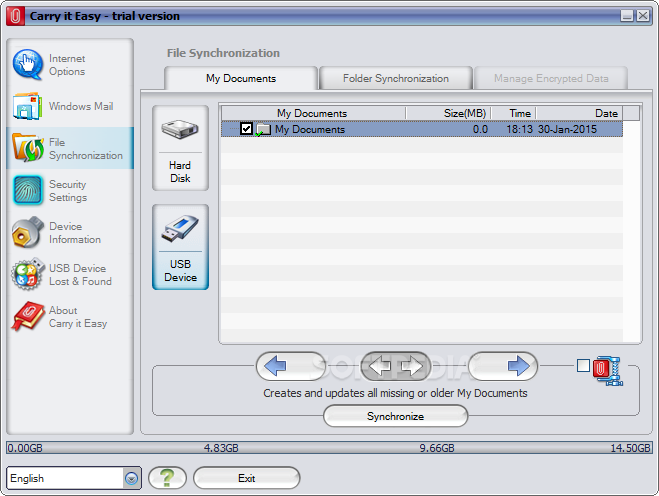Click the compression zip icon
The width and height of the screenshot is (659, 496).
point(608,370)
